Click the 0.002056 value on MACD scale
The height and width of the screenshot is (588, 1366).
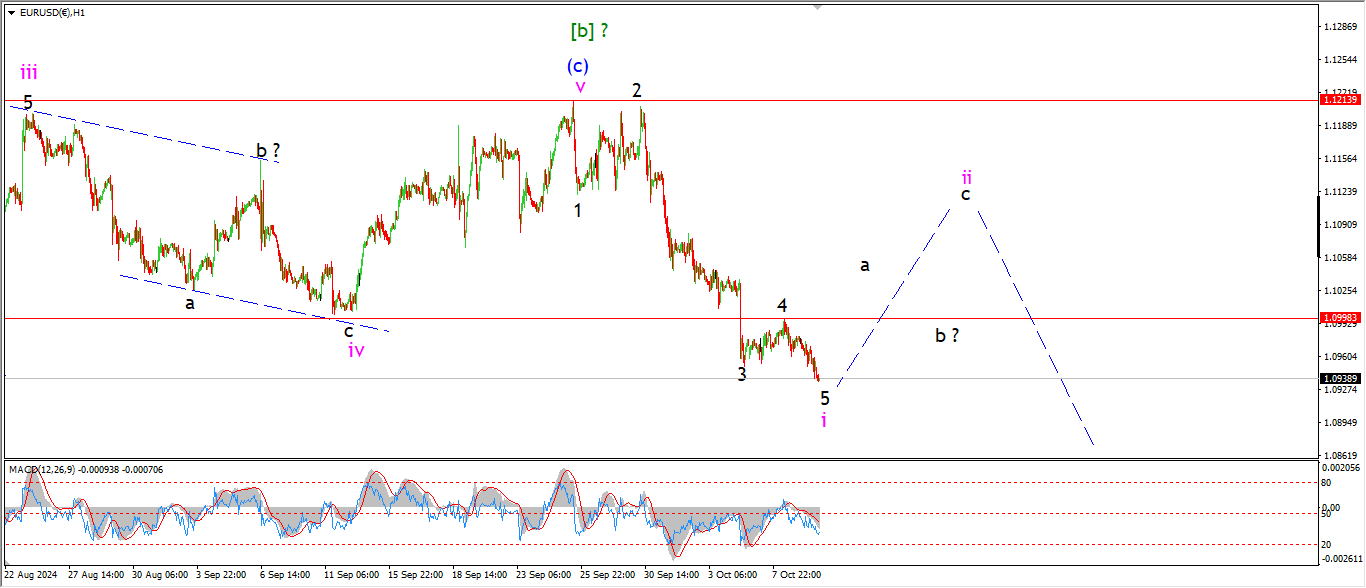coord(1340,468)
